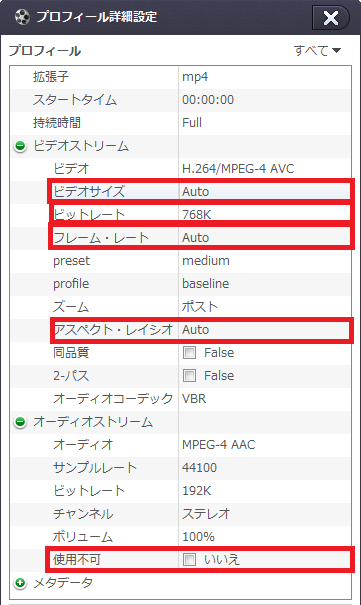
Task: Expand the メタデータ section
Action: pyautogui.click(x=20, y=583)
